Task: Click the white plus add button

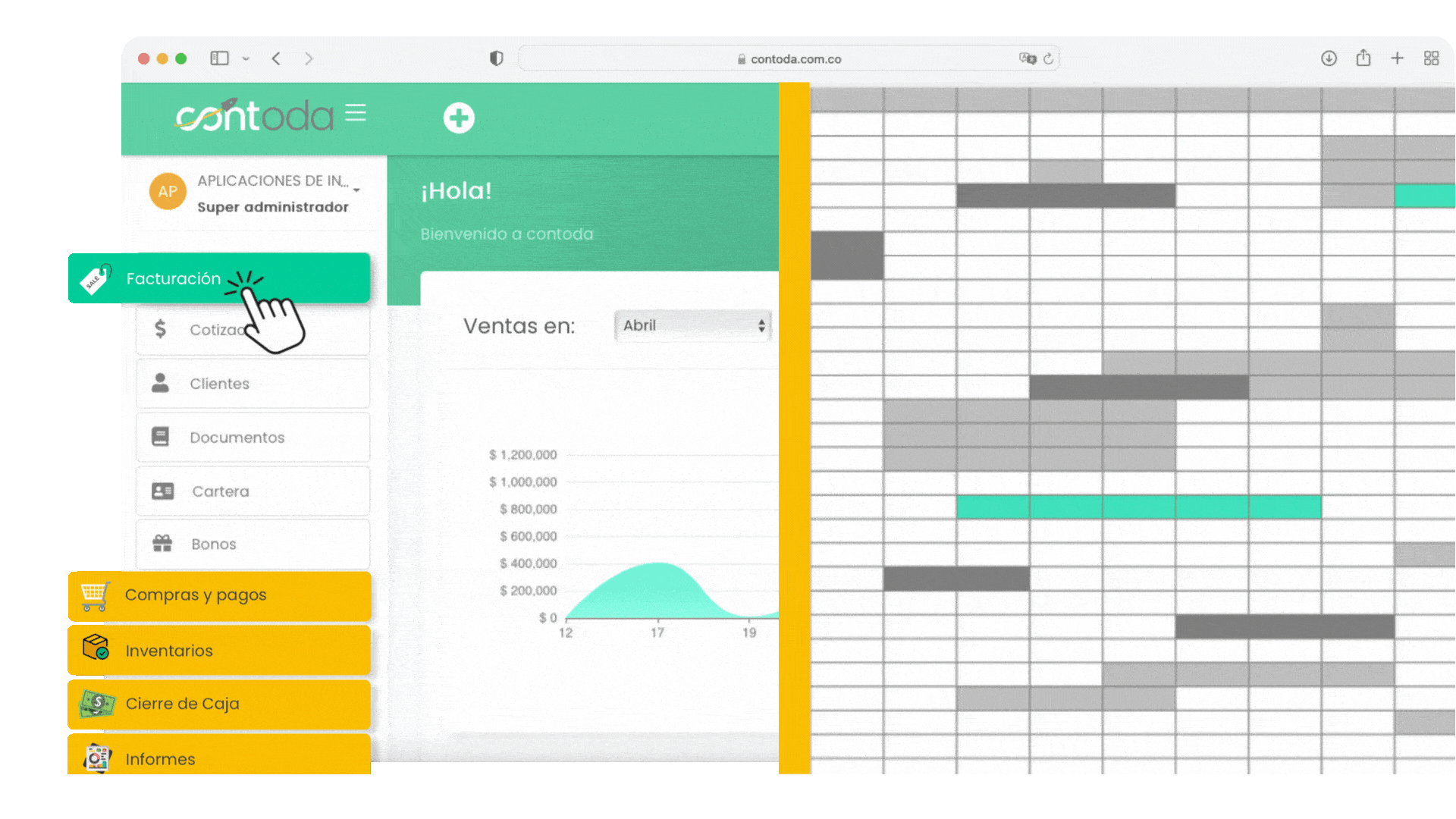Action: pyautogui.click(x=459, y=118)
